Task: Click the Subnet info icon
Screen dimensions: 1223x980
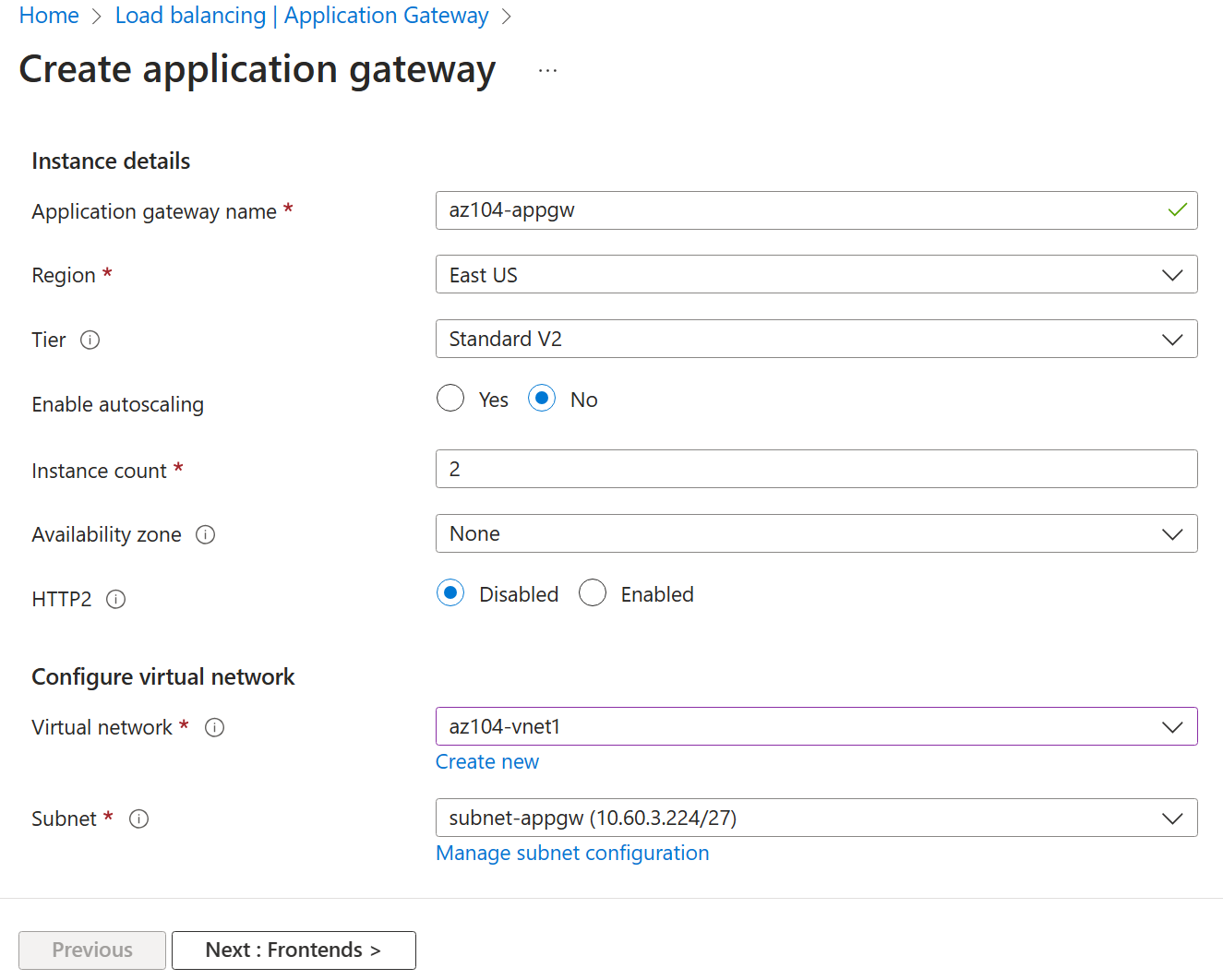Action: pos(138,819)
